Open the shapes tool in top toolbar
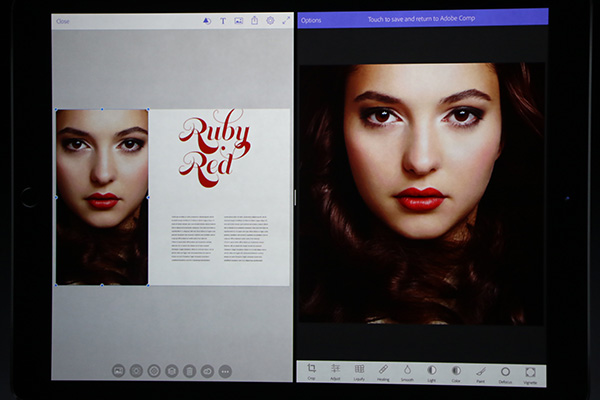The image size is (600, 400). (x=206, y=20)
